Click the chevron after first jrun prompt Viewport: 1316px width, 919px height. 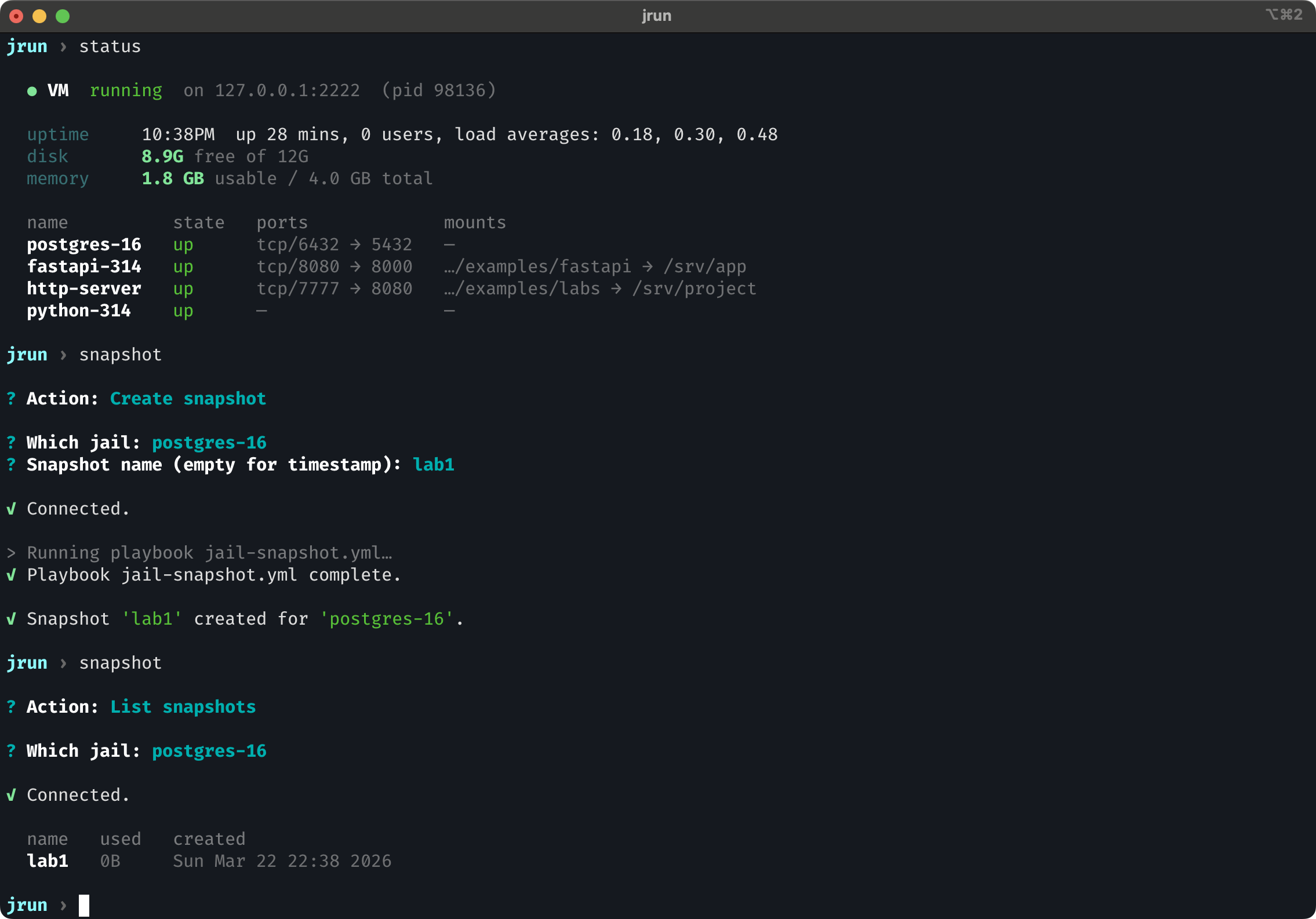click(63, 46)
